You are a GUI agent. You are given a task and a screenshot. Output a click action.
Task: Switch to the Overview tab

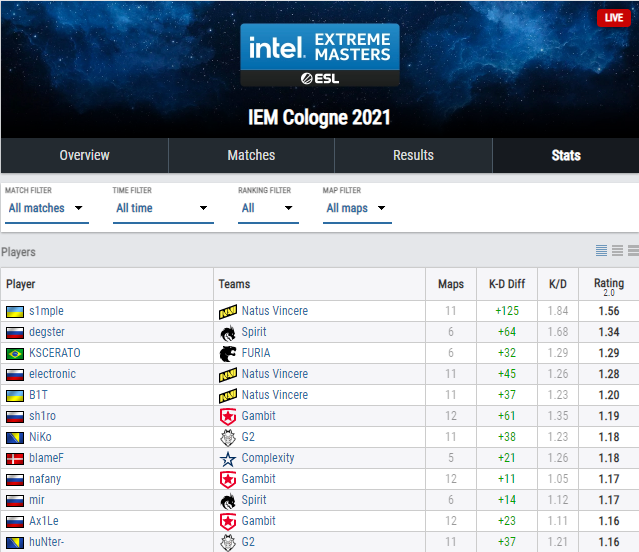(x=84, y=155)
